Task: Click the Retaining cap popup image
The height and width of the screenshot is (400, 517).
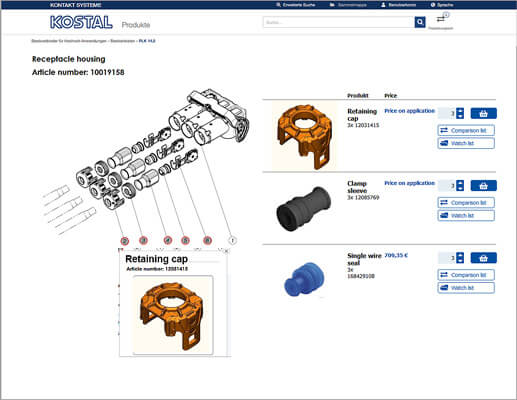Action: click(173, 315)
